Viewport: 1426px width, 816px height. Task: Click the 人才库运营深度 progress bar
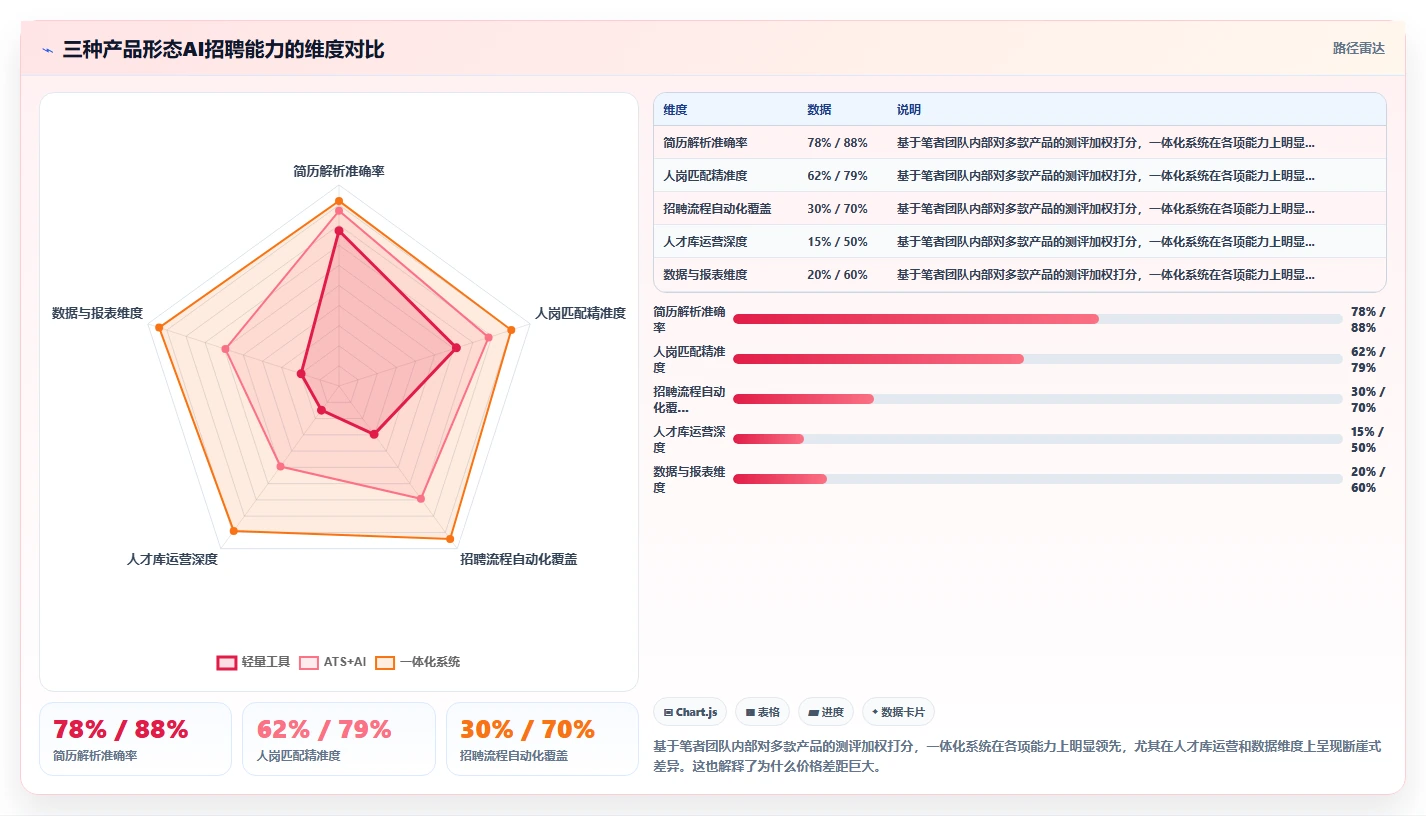point(1038,439)
